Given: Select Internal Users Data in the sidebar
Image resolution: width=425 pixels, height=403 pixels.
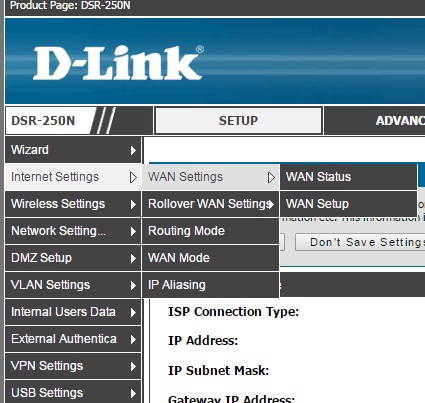Looking at the screenshot, I should (73, 312).
